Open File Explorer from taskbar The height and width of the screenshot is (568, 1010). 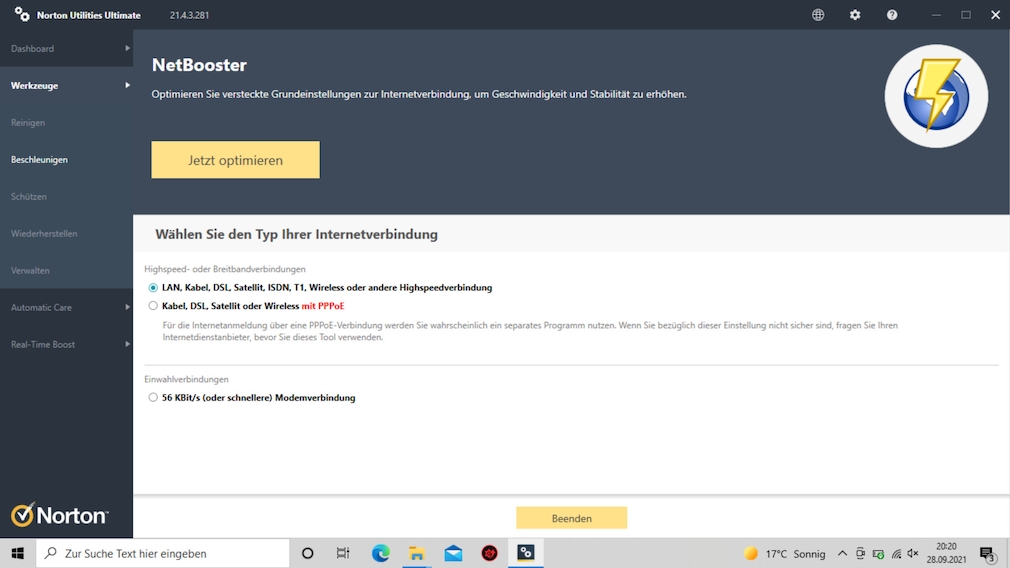coord(417,553)
